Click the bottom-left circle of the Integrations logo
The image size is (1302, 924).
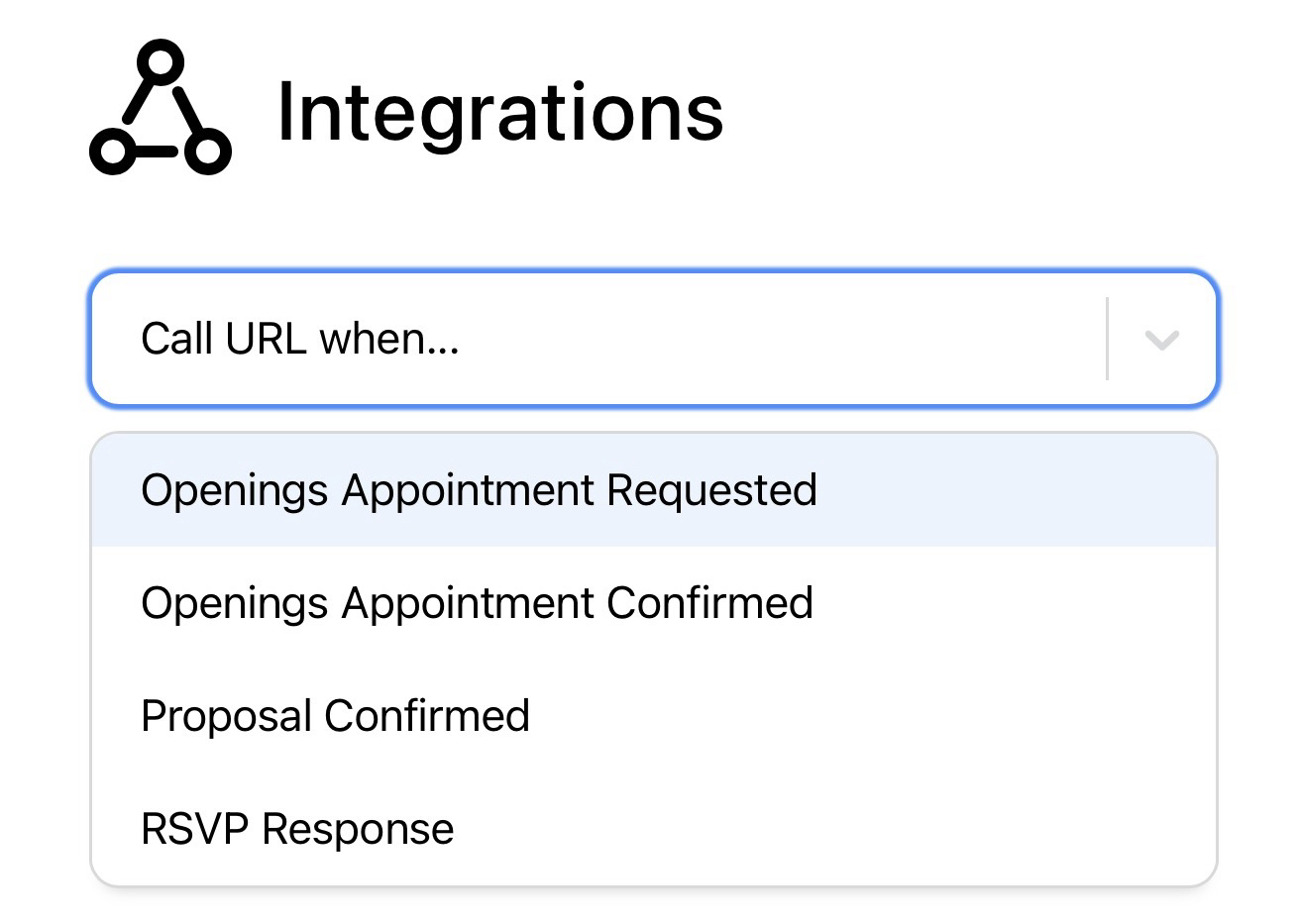[112, 154]
